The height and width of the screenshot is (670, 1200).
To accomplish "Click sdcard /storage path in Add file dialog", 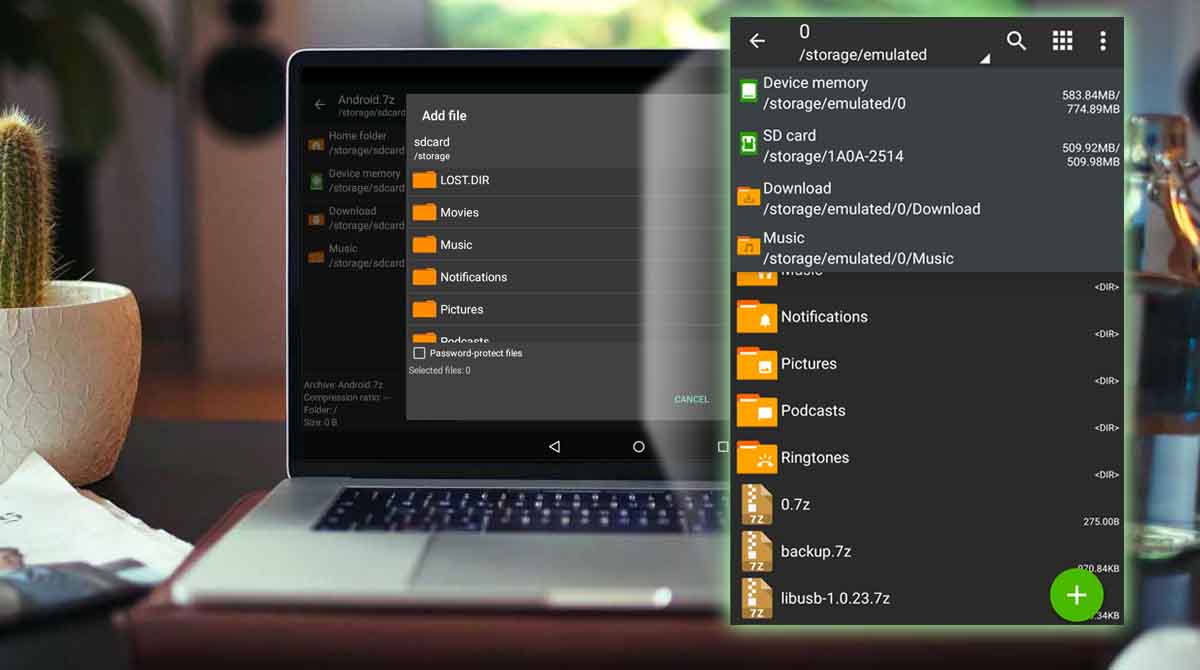I will pos(433,148).
